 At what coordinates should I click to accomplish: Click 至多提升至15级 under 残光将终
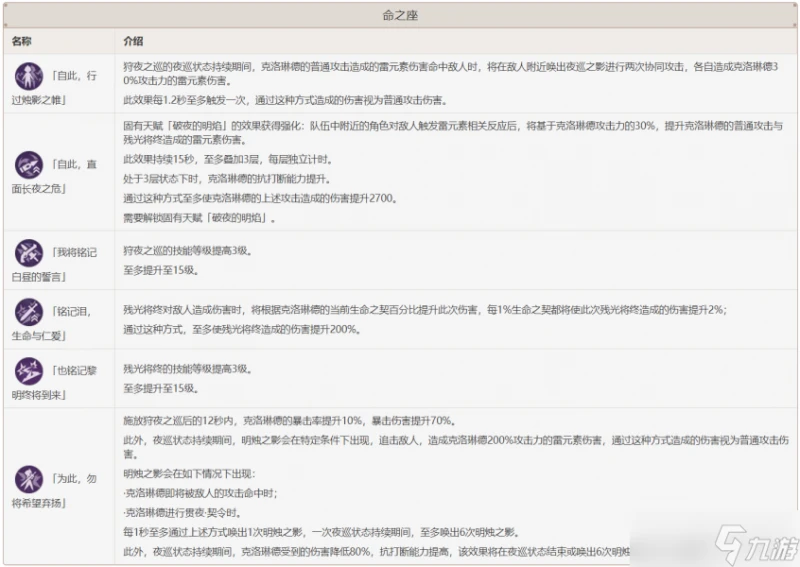[161, 388]
